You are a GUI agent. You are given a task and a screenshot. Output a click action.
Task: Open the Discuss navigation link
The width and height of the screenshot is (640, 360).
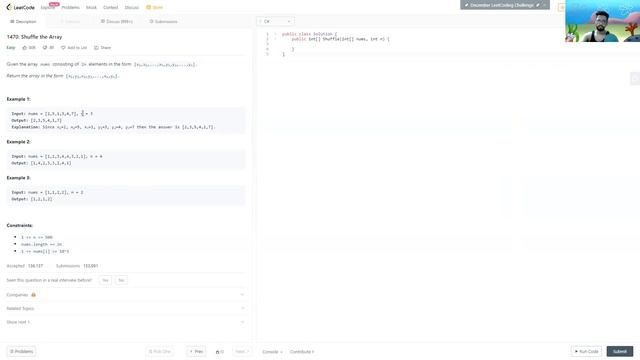tap(131, 7)
